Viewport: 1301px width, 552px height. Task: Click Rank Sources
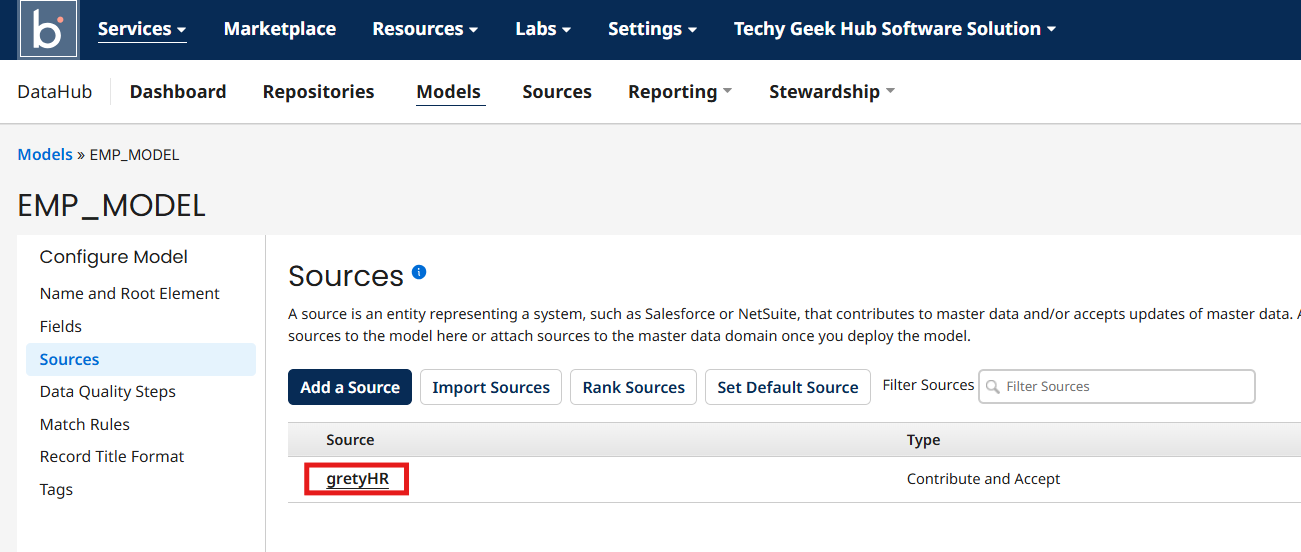pos(634,387)
